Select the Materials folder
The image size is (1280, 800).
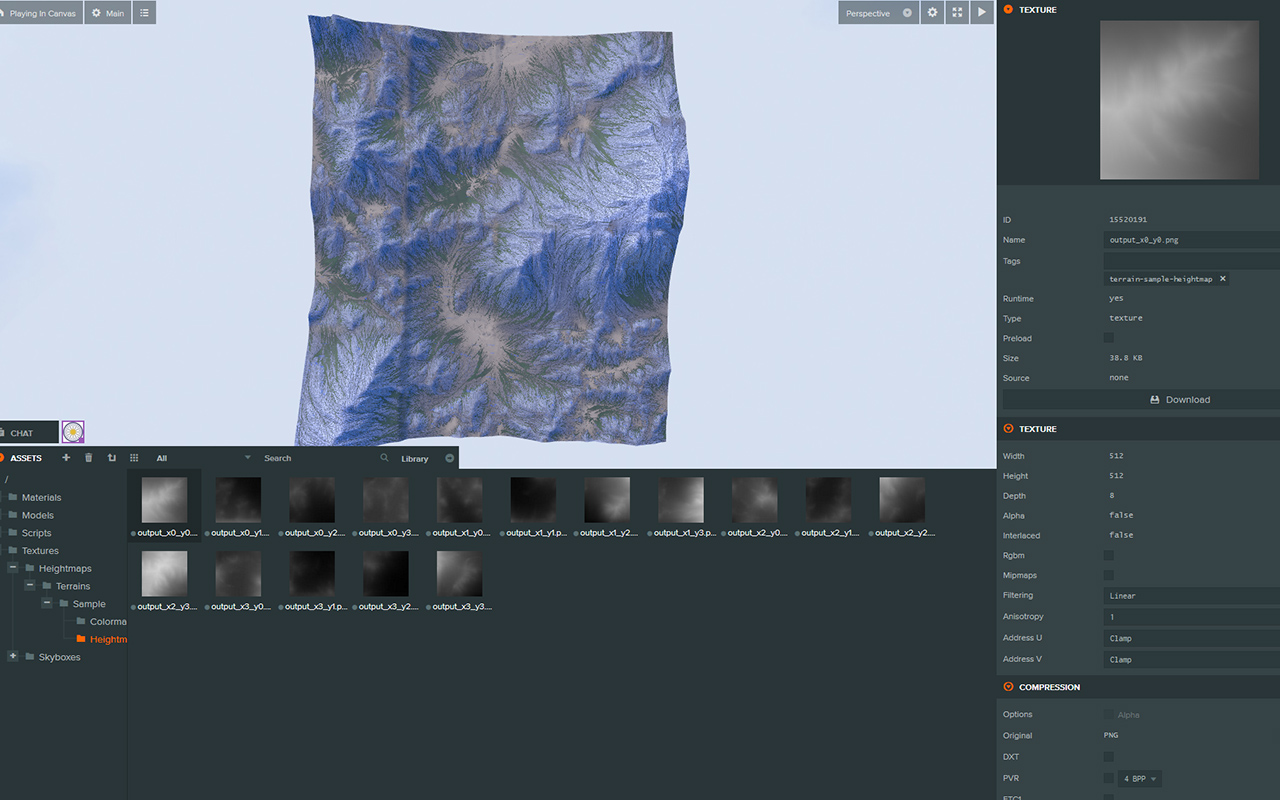pyautogui.click(x=41, y=497)
